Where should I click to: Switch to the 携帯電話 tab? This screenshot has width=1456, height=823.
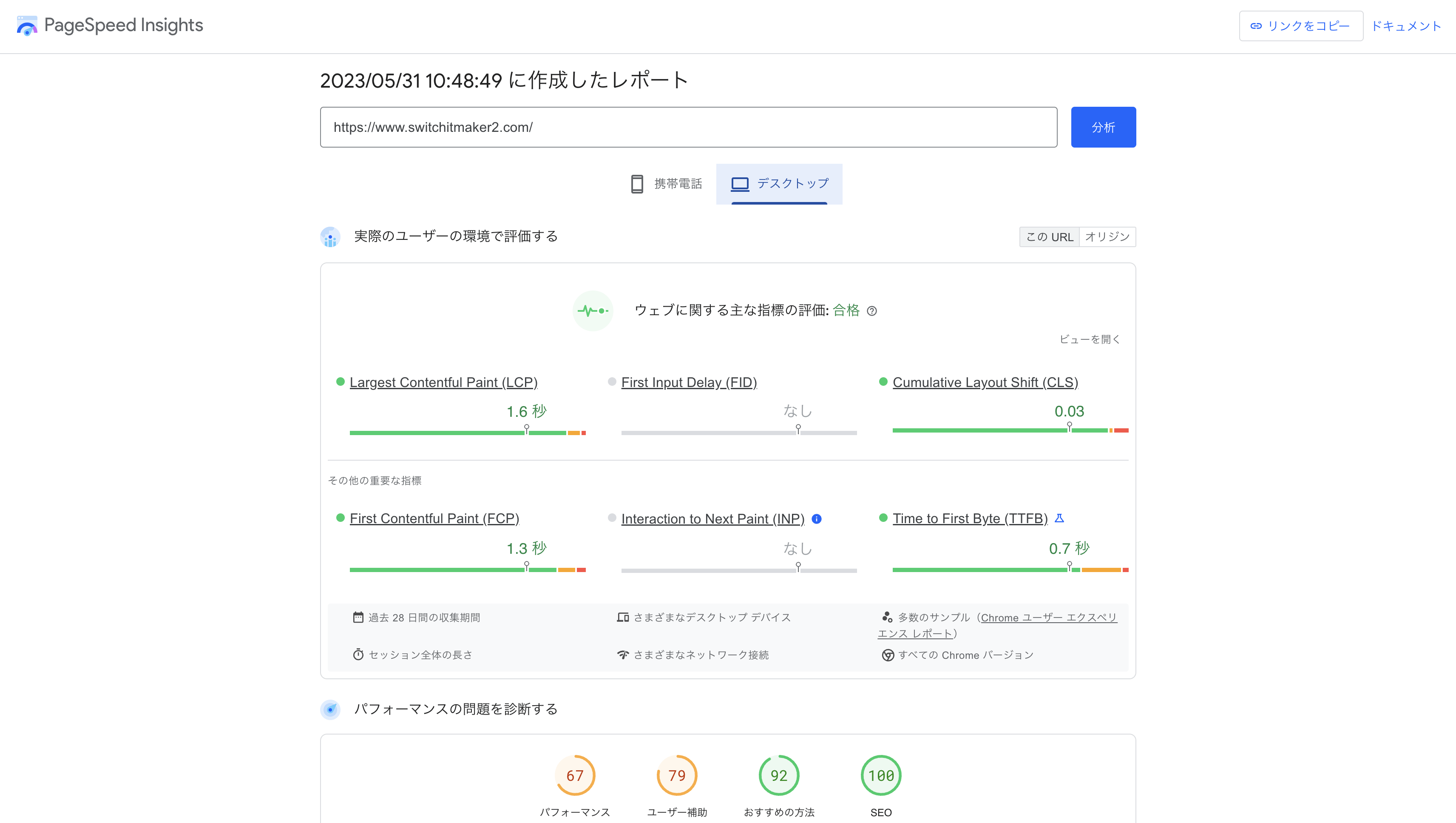click(x=666, y=184)
